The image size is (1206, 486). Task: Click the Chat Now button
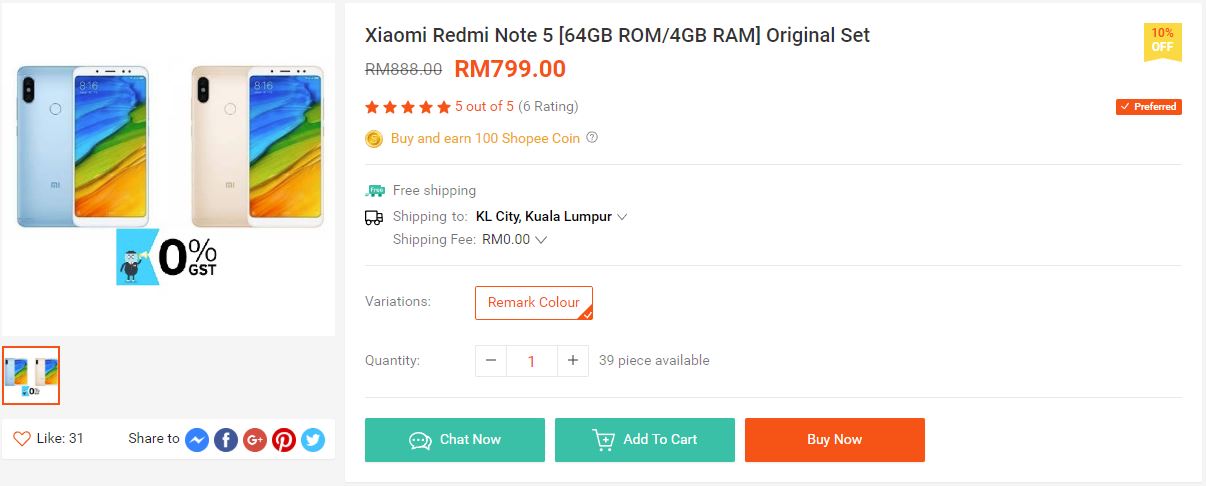tap(454, 440)
